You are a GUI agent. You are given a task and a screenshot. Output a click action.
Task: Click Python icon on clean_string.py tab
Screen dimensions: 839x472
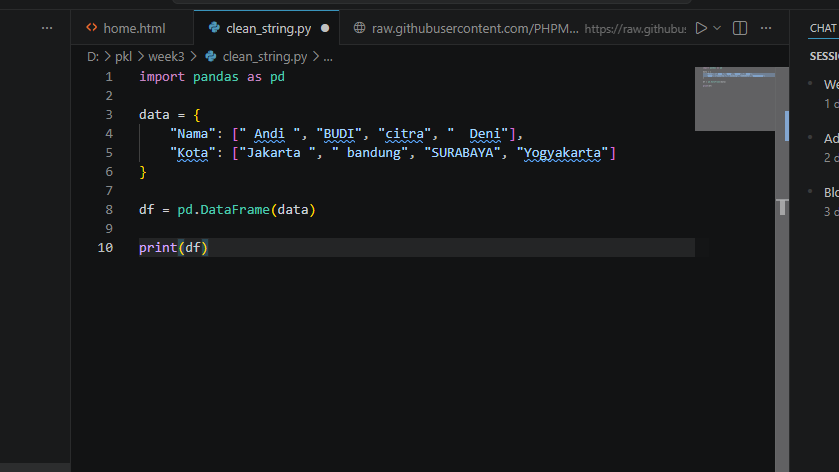[x=214, y=28]
